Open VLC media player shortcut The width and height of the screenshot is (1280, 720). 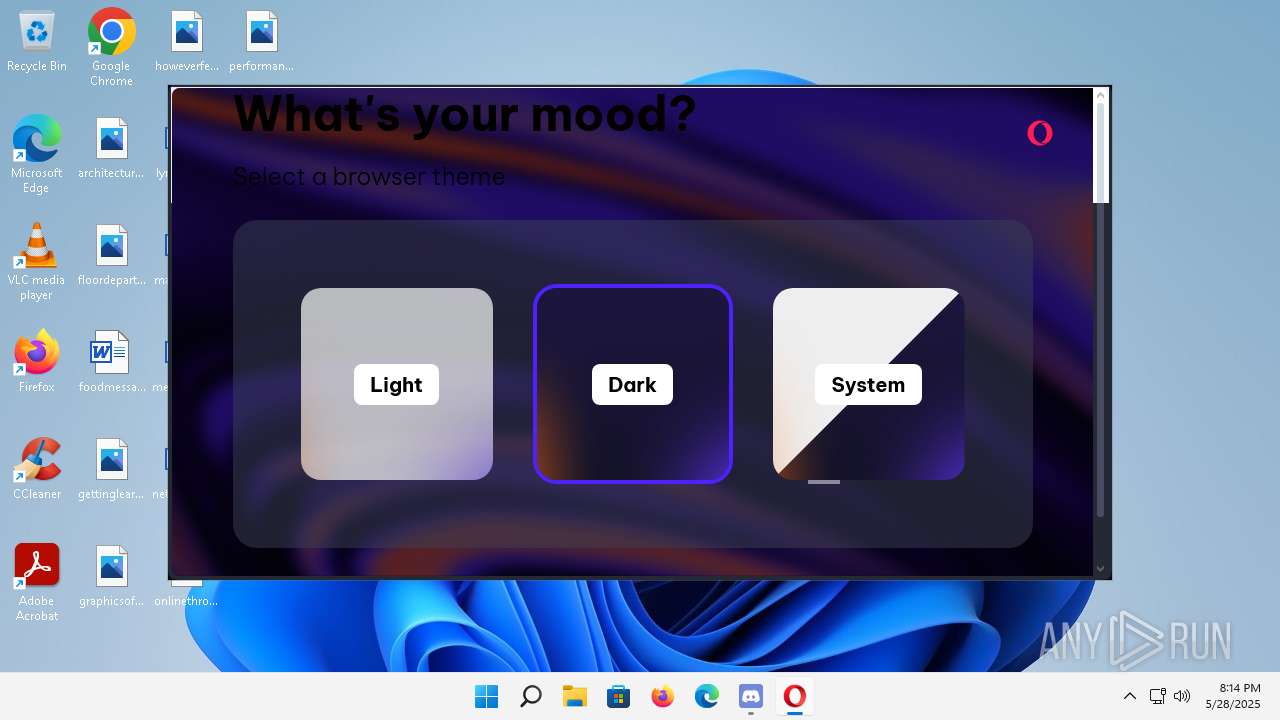tap(37, 262)
